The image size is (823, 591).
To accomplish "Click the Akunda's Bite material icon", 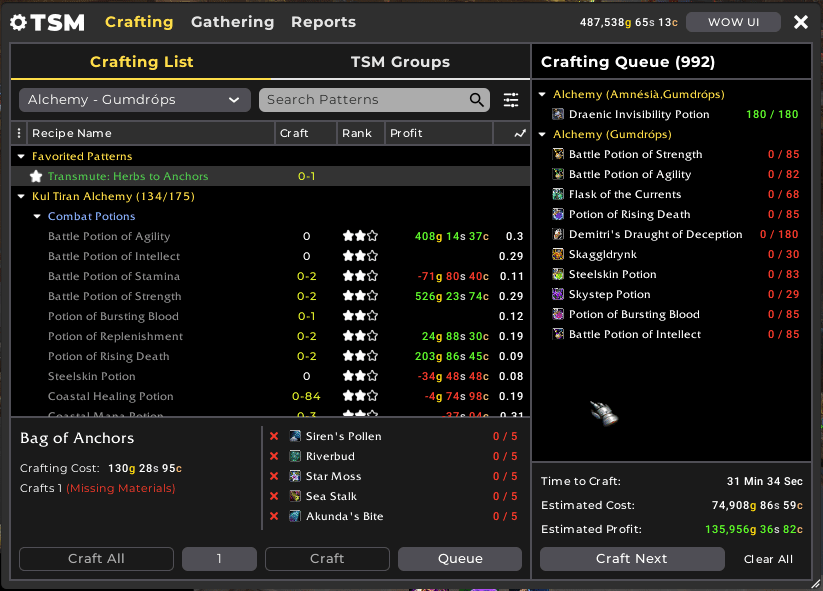I will pyautogui.click(x=295, y=516).
